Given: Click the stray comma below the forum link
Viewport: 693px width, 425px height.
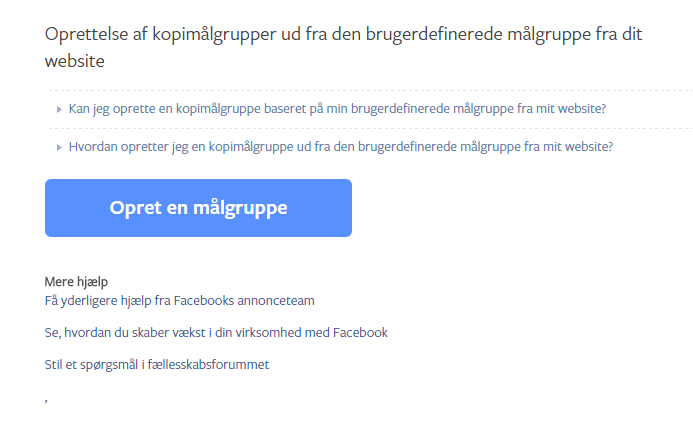Looking at the screenshot, I should (x=46, y=400).
